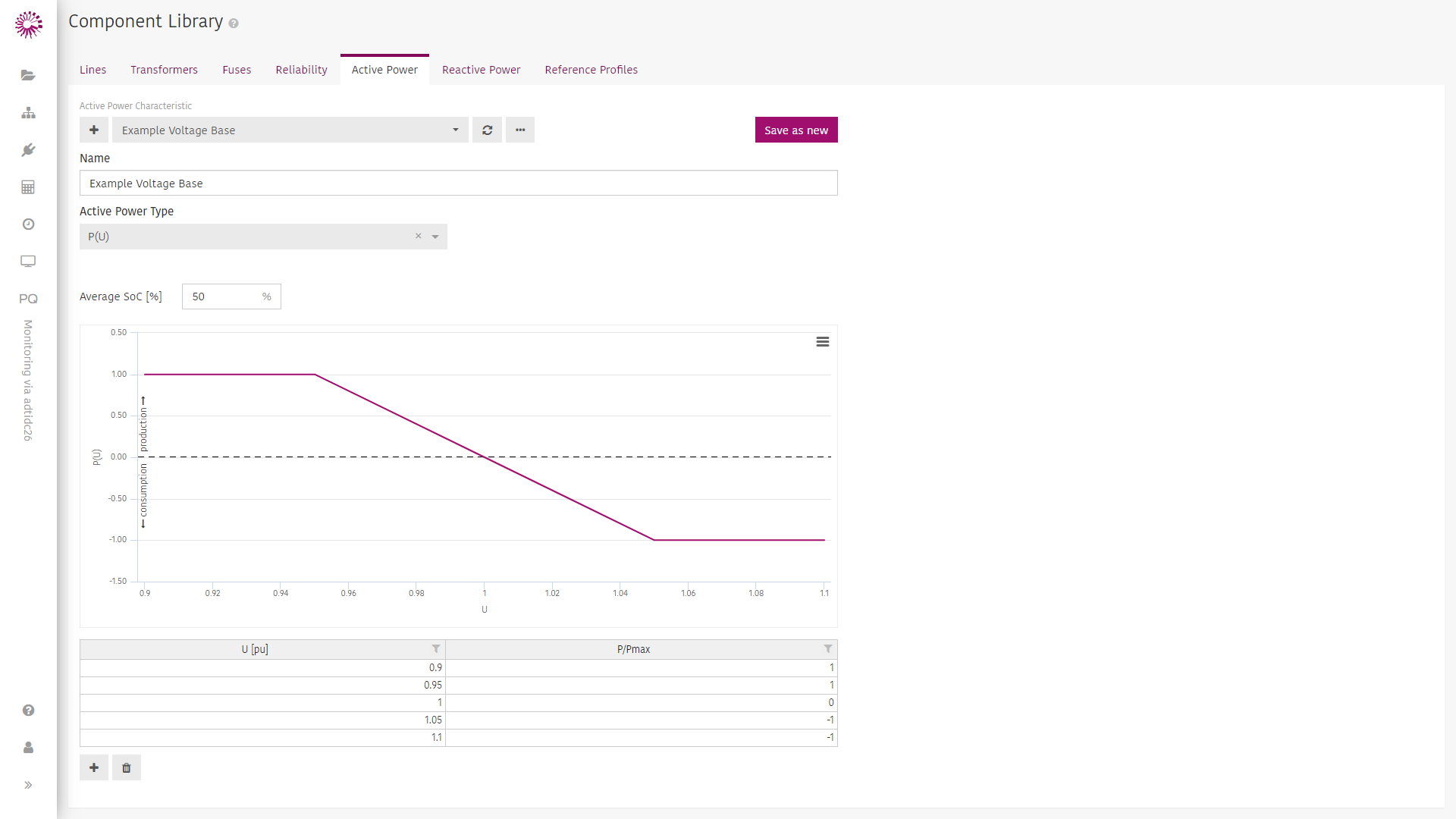Screen dimensions: 1456x819
Task: Add a new table row
Action: (x=94, y=767)
